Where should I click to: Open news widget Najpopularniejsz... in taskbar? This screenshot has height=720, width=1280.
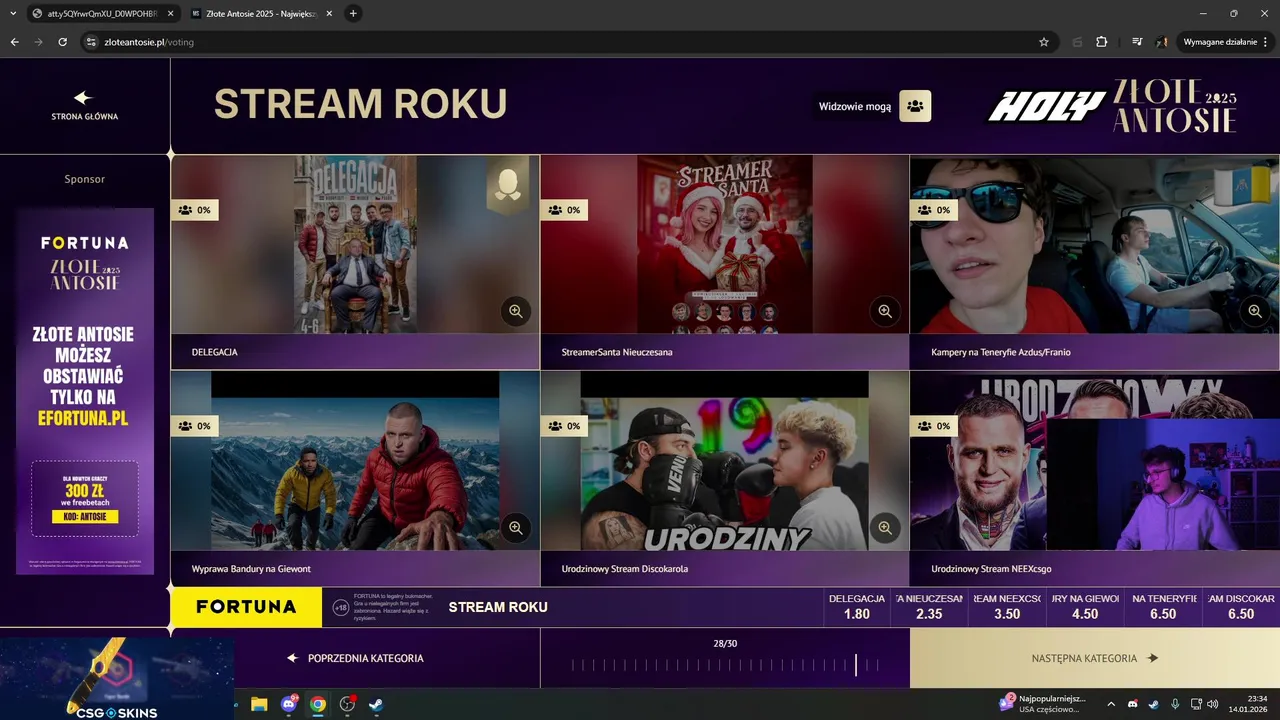tap(1042, 704)
